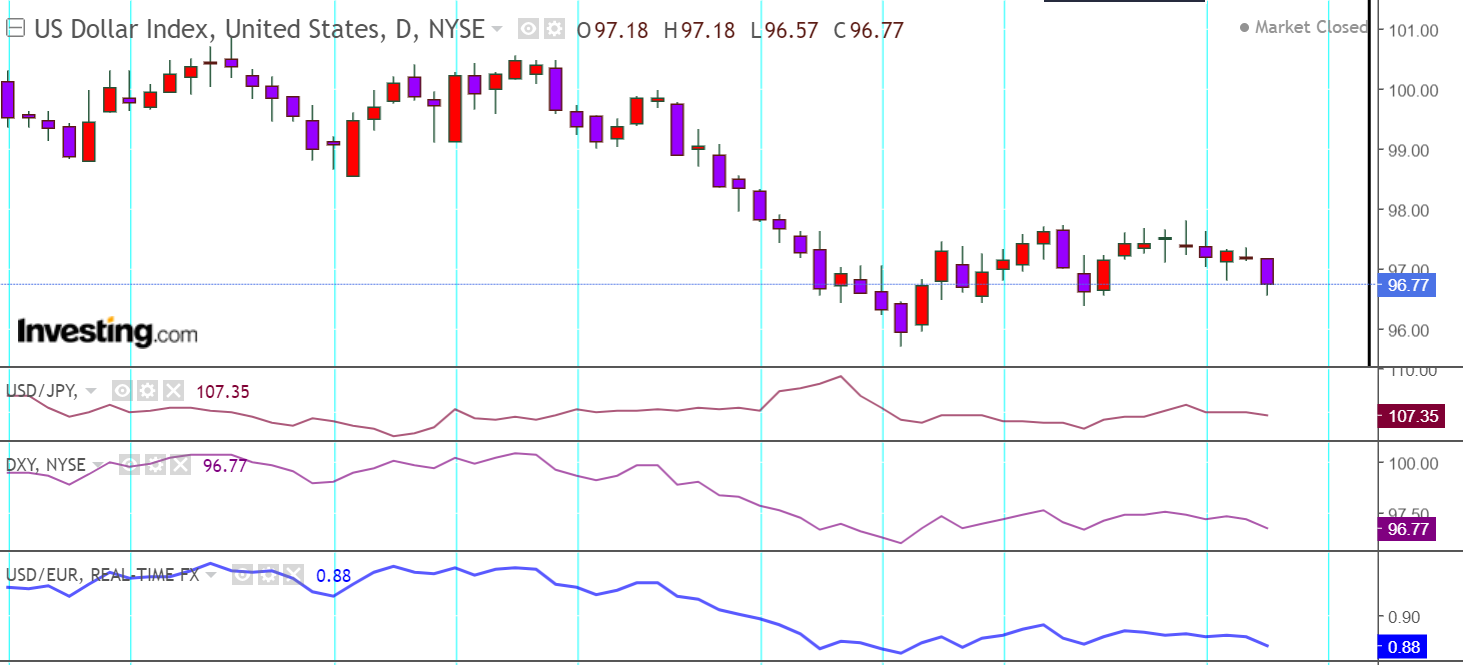The image size is (1463, 665).
Task: Click the USD/EUR, REAL-TIME FX label
Action: point(103,575)
